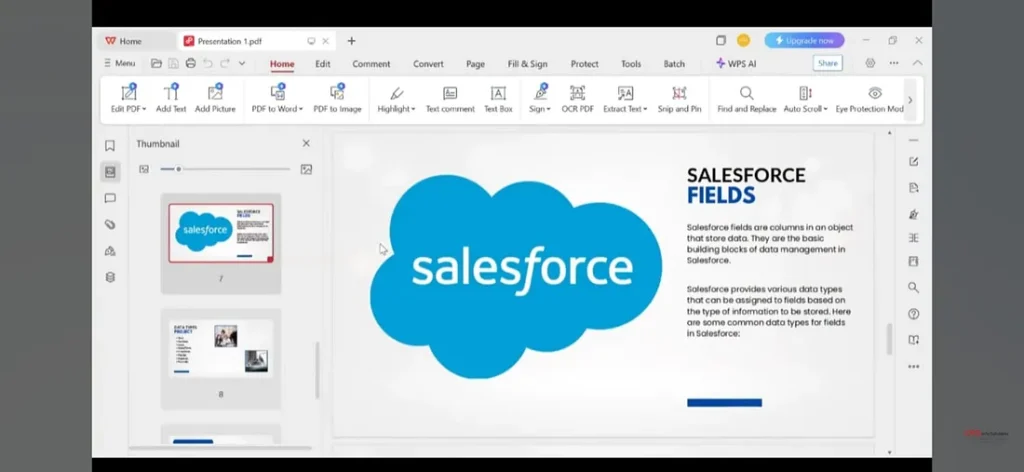Toggle Eye Protection Mode
Screen dimensions: 1024x472
click(873, 98)
